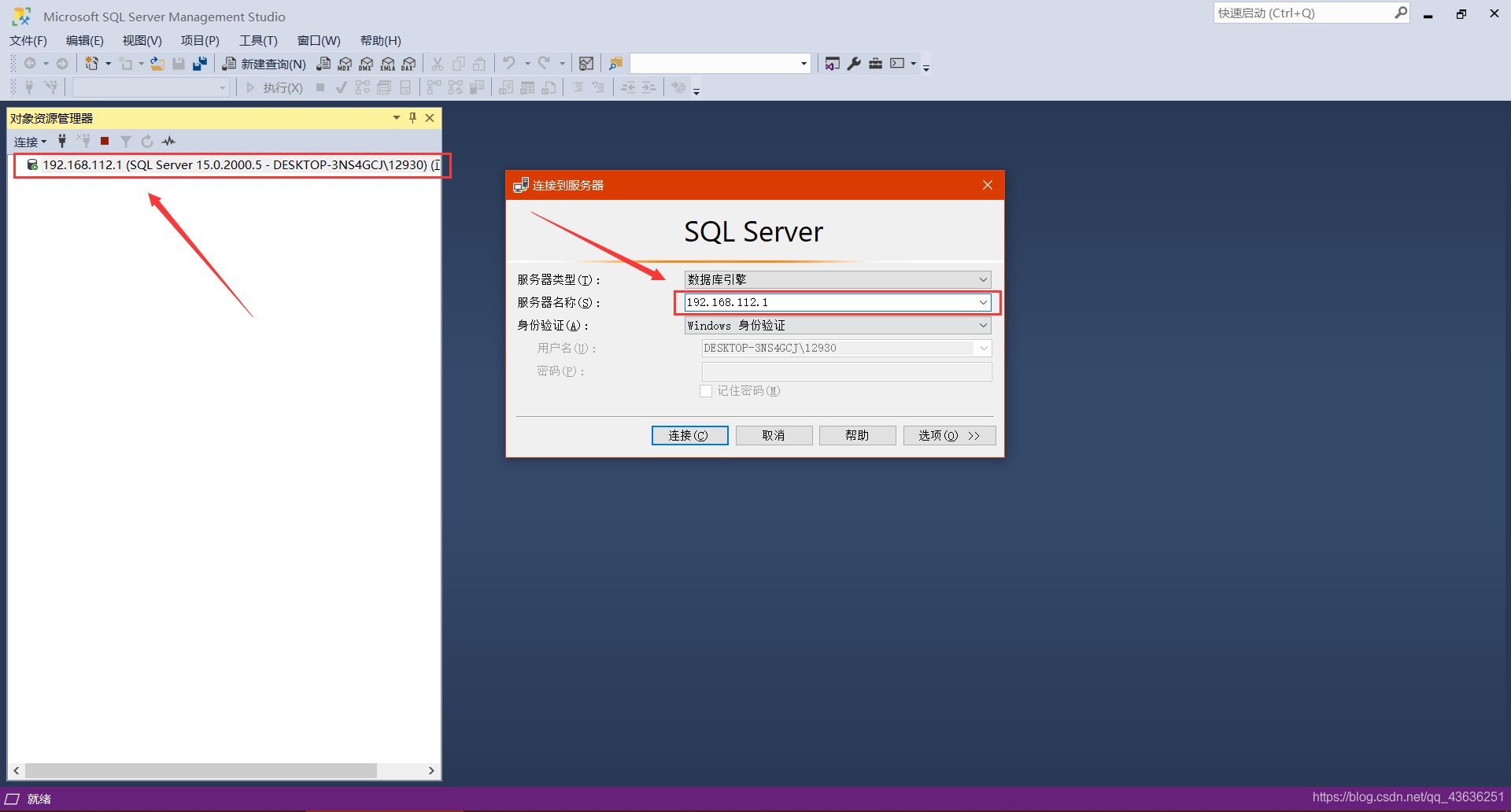This screenshot has width=1511, height=812.
Task: Click the 就绪 status bar text
Action: point(39,799)
